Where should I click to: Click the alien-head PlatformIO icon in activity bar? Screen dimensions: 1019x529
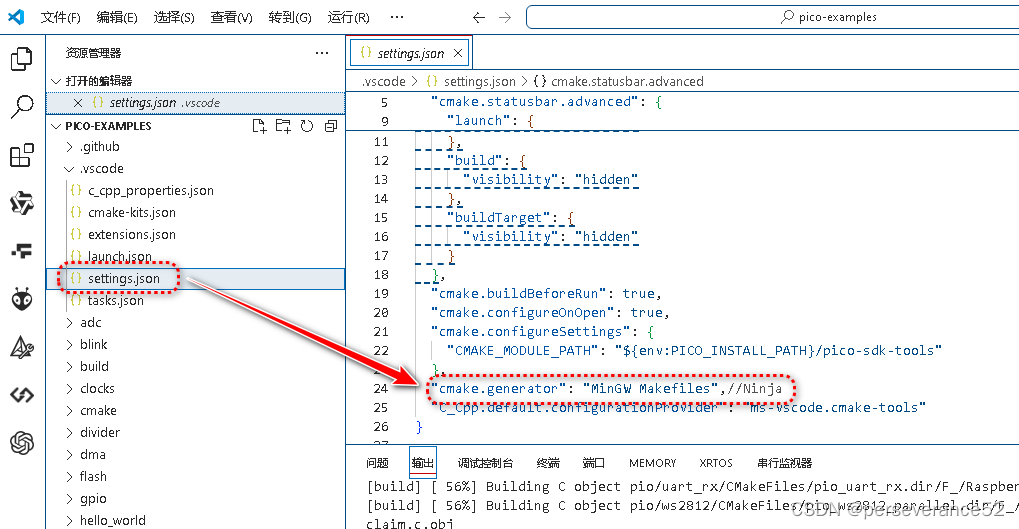tap(21, 299)
